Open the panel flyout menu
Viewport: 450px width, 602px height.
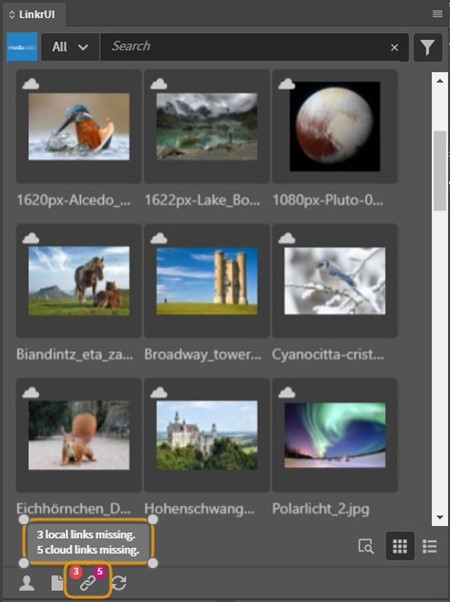click(x=437, y=14)
